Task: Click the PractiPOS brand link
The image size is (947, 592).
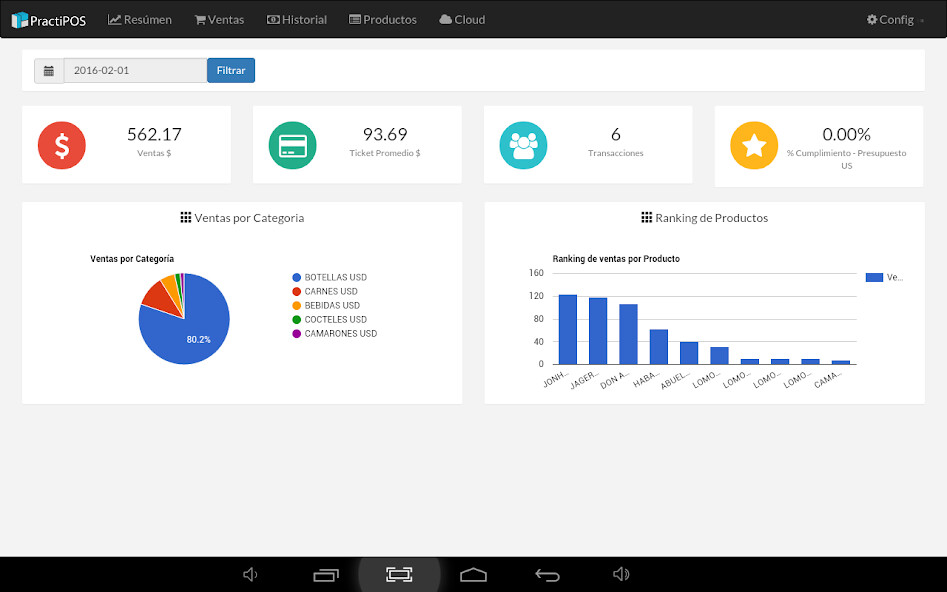Action: coord(48,19)
